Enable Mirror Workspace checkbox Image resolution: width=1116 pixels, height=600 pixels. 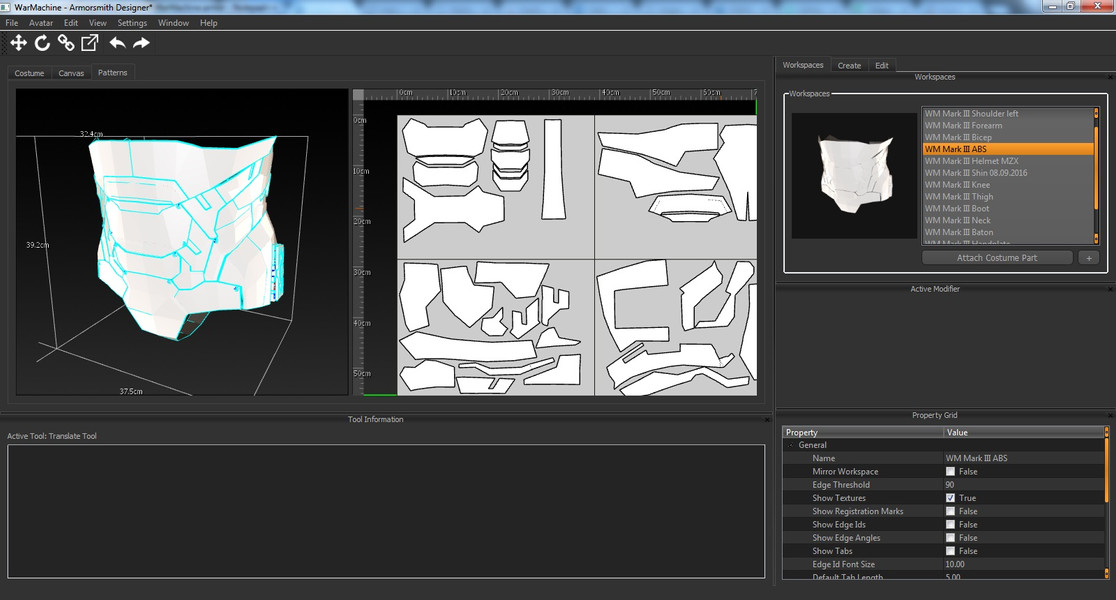(951, 471)
